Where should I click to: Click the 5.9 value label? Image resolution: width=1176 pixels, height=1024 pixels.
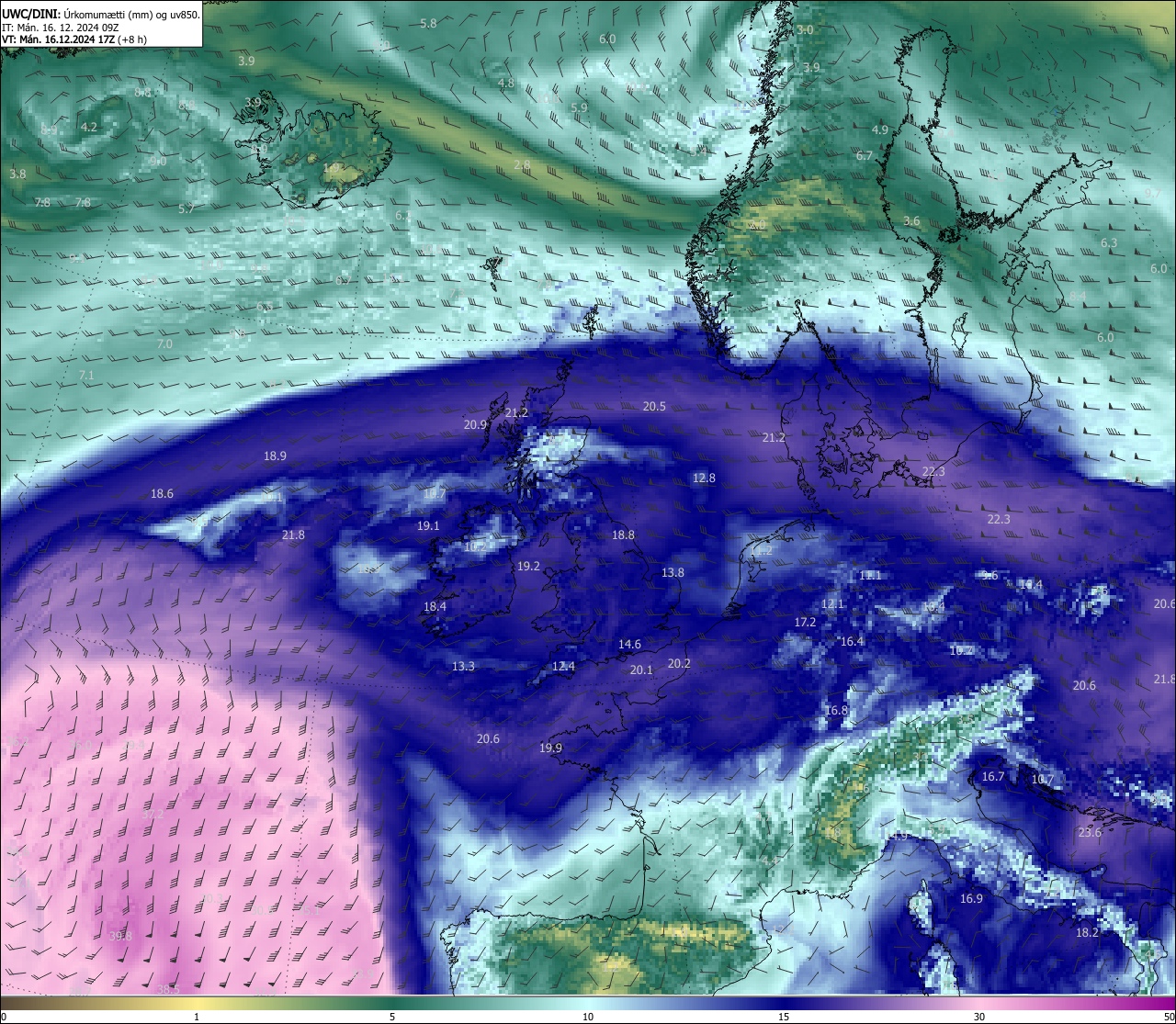pyautogui.click(x=579, y=107)
